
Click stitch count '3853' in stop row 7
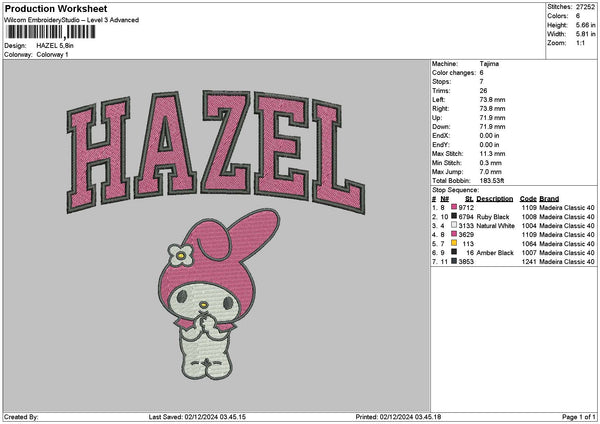point(466,261)
